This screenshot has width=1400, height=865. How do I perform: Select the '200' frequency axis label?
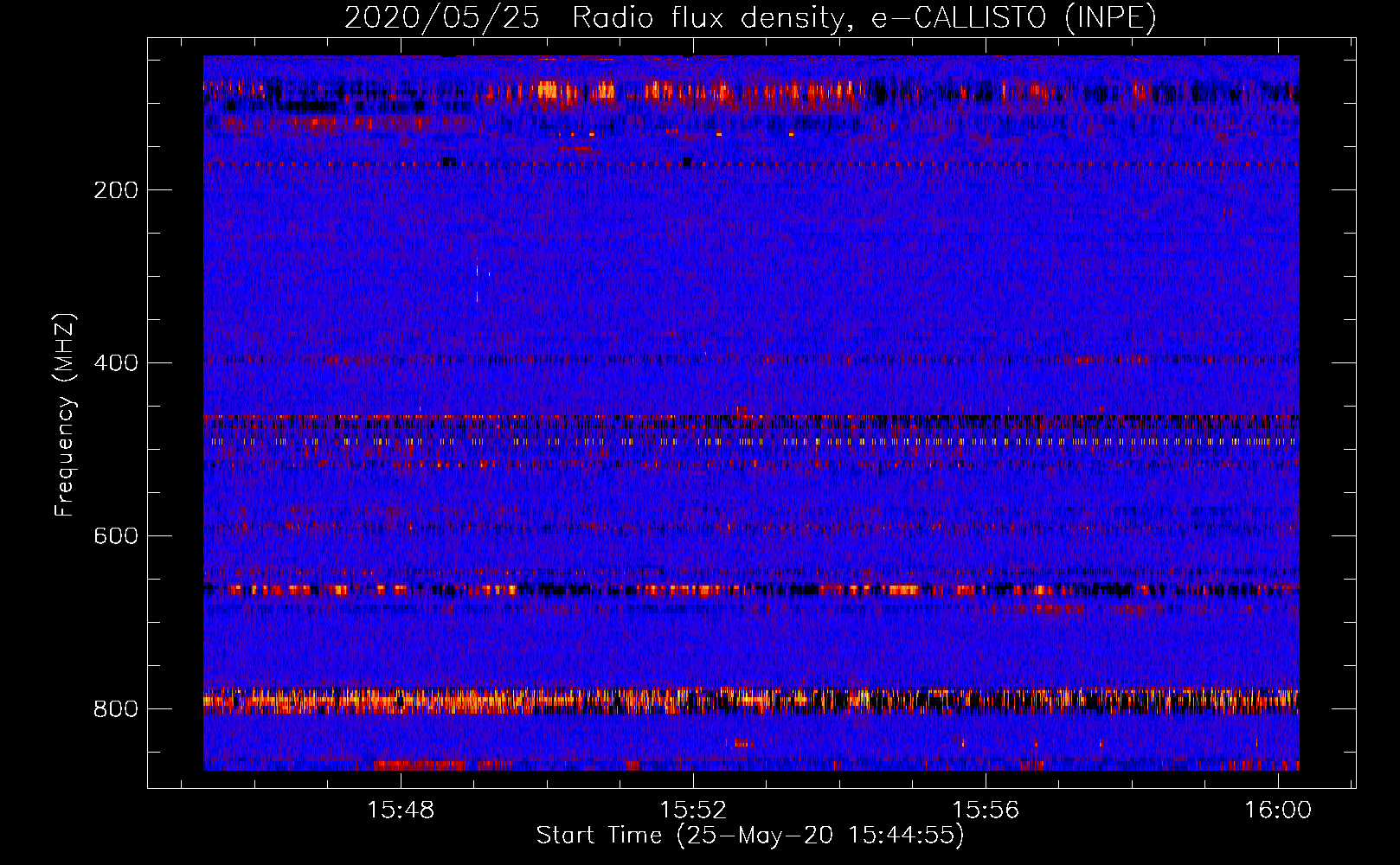point(116,190)
